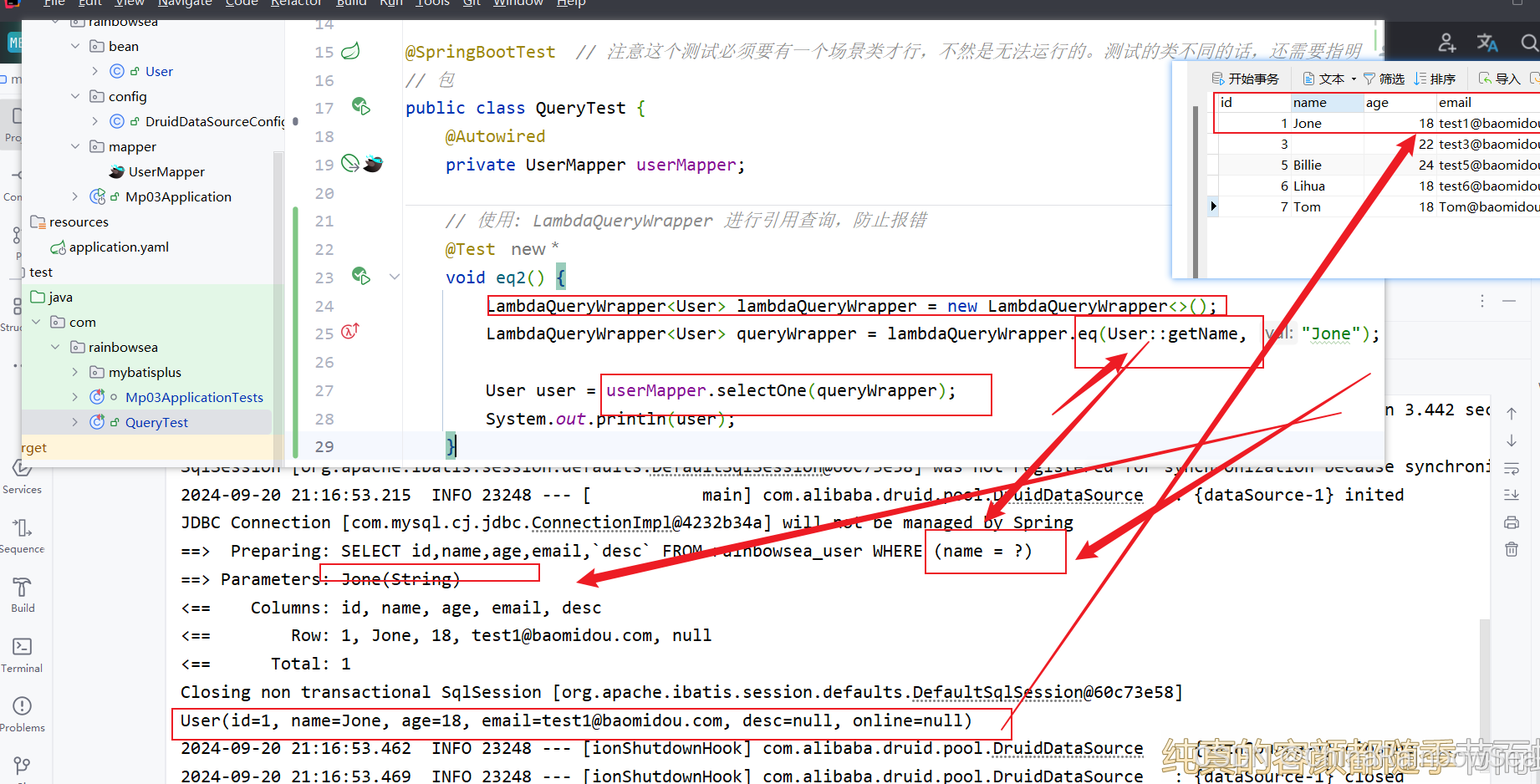Click the translate icon in top bar
This screenshot has height=784, width=1540.
click(1487, 42)
